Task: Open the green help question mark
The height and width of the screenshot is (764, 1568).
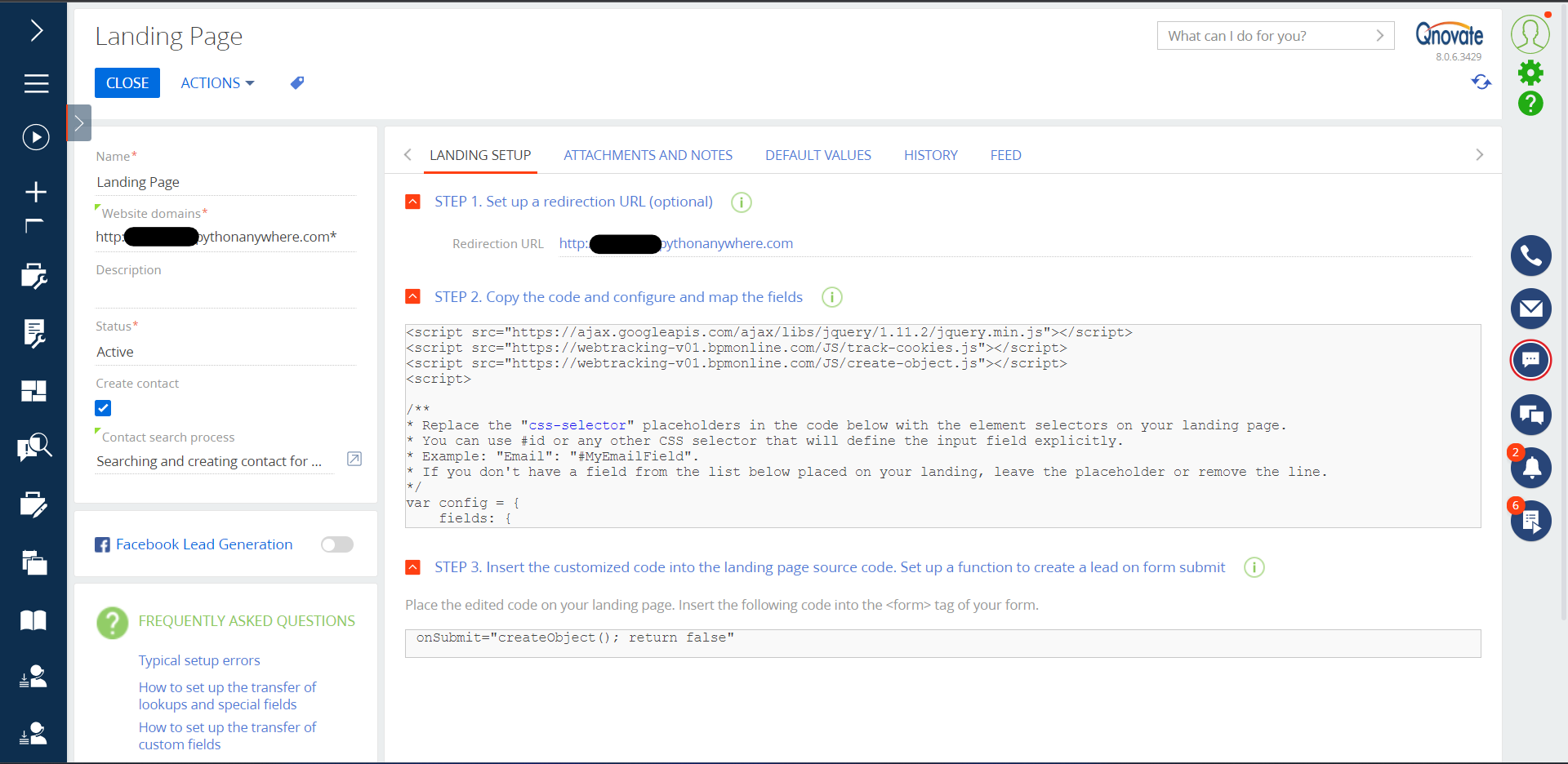Action: click(x=1530, y=104)
